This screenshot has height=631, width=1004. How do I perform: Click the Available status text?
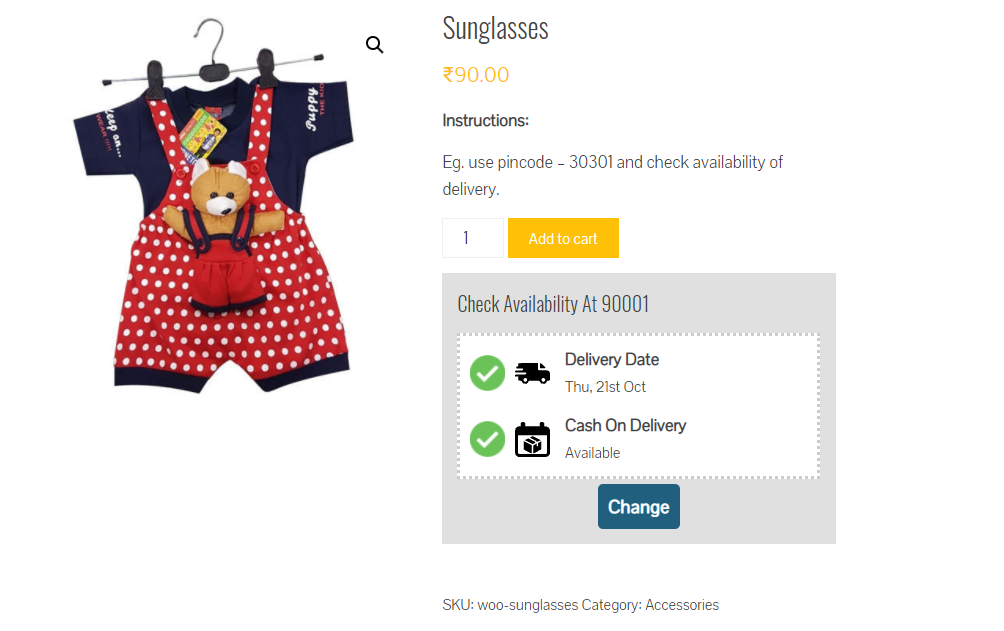tap(592, 453)
